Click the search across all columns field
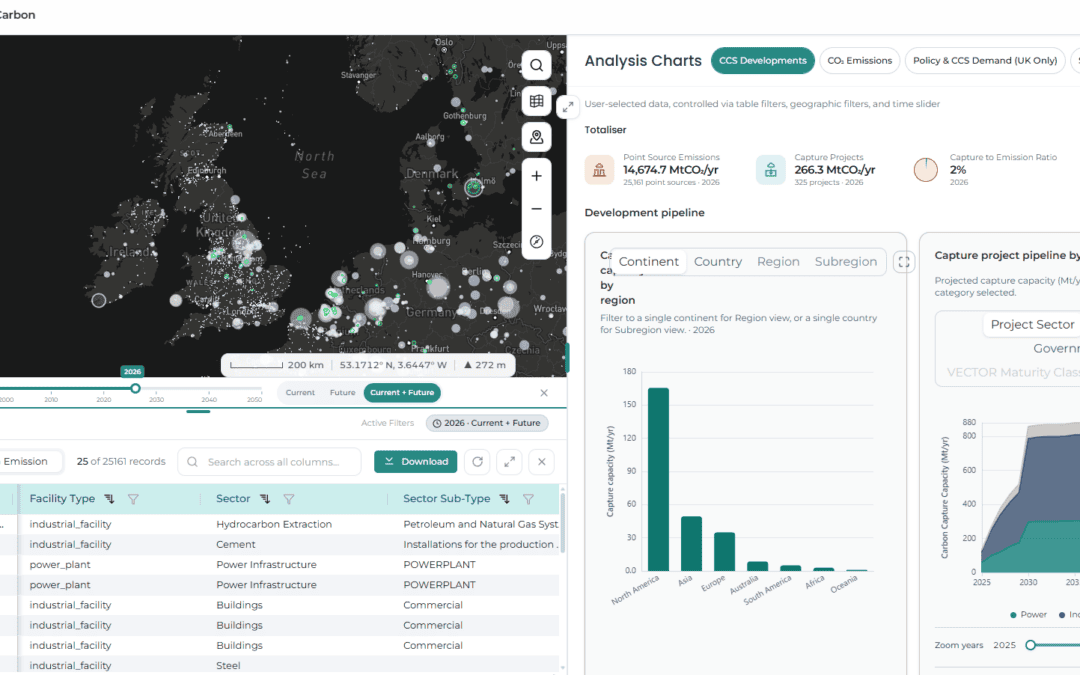The height and width of the screenshot is (675, 1080). (269, 461)
